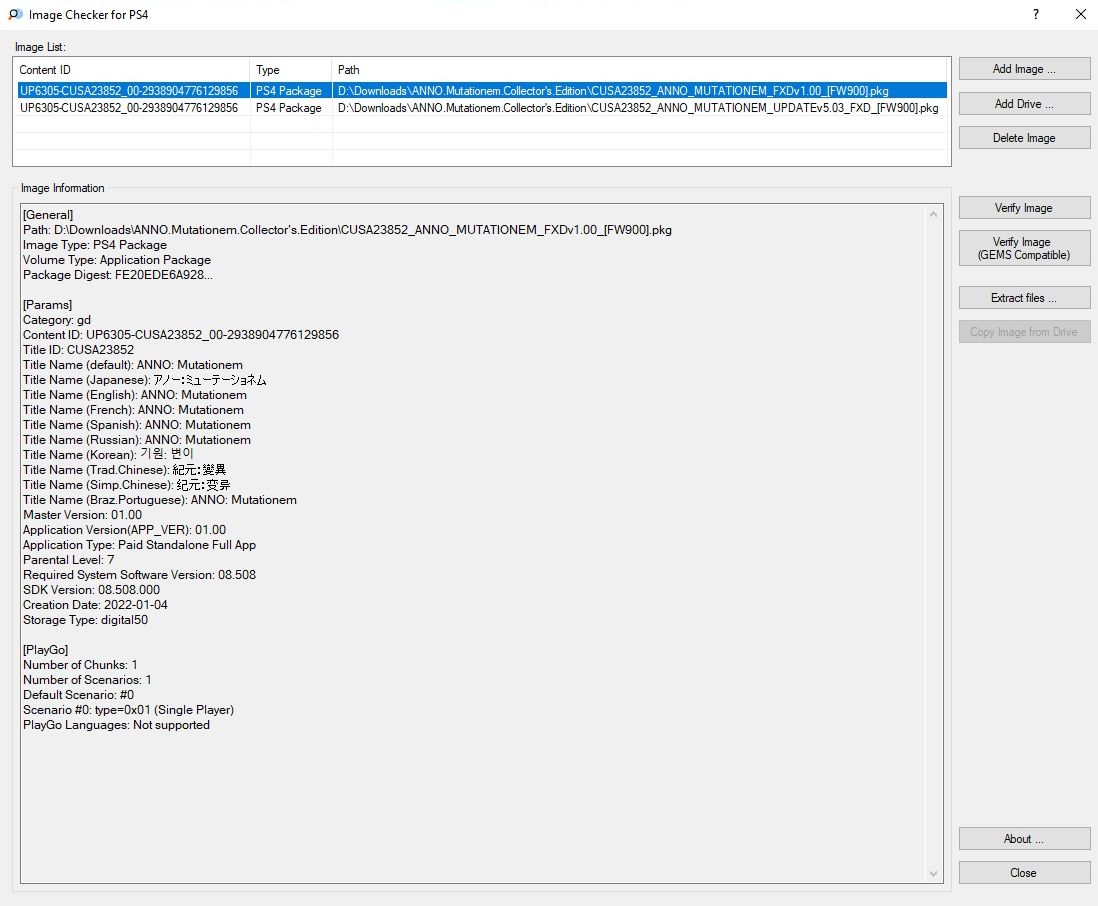Viewport: 1098px width, 906px height.
Task: Click the SDK Version: 08.508.000 line
Action: coord(92,590)
